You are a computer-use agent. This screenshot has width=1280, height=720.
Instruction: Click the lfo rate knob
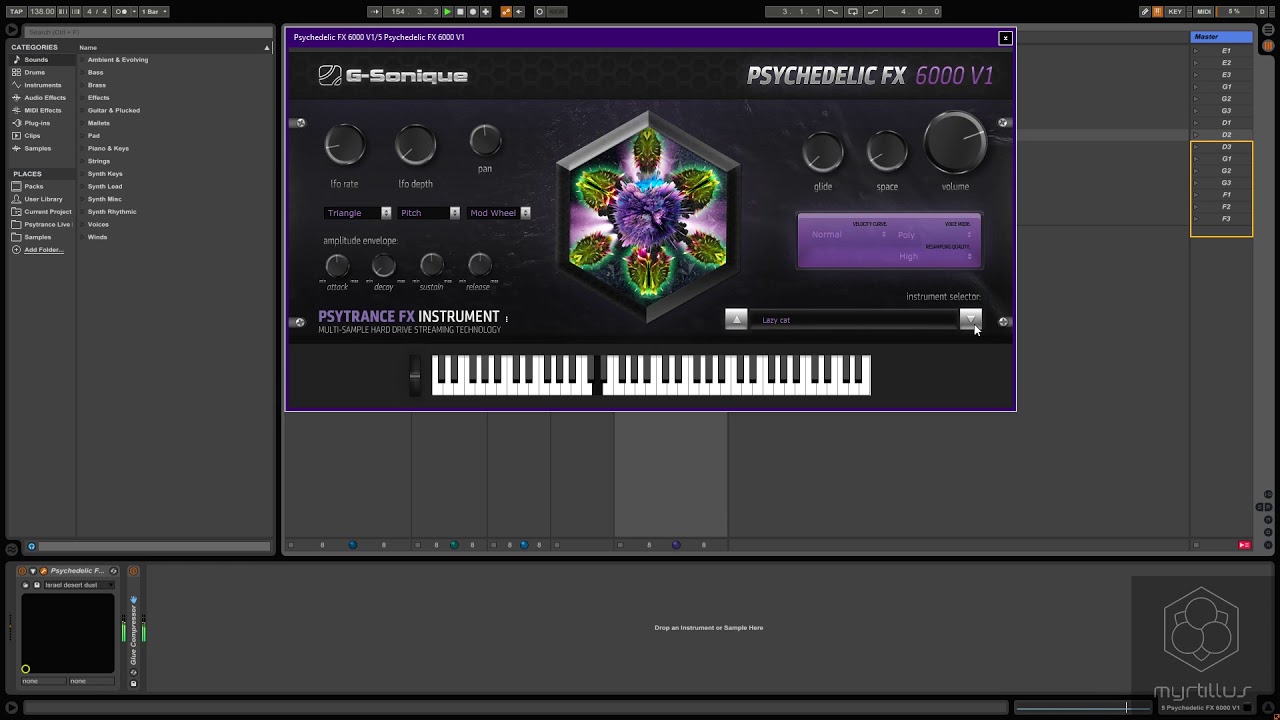[x=345, y=145]
